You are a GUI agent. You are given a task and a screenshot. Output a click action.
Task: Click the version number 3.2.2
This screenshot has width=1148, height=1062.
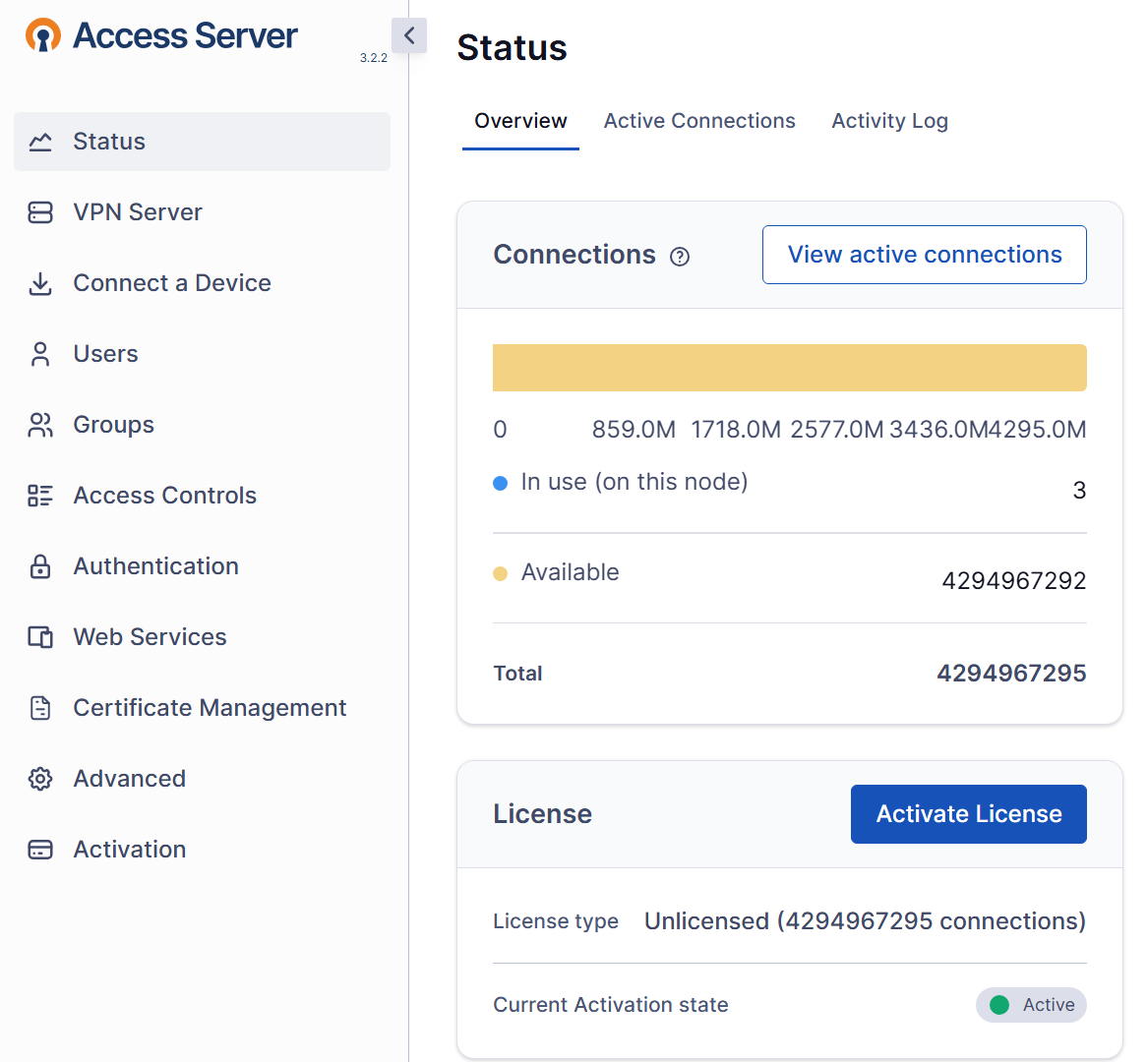tap(374, 58)
